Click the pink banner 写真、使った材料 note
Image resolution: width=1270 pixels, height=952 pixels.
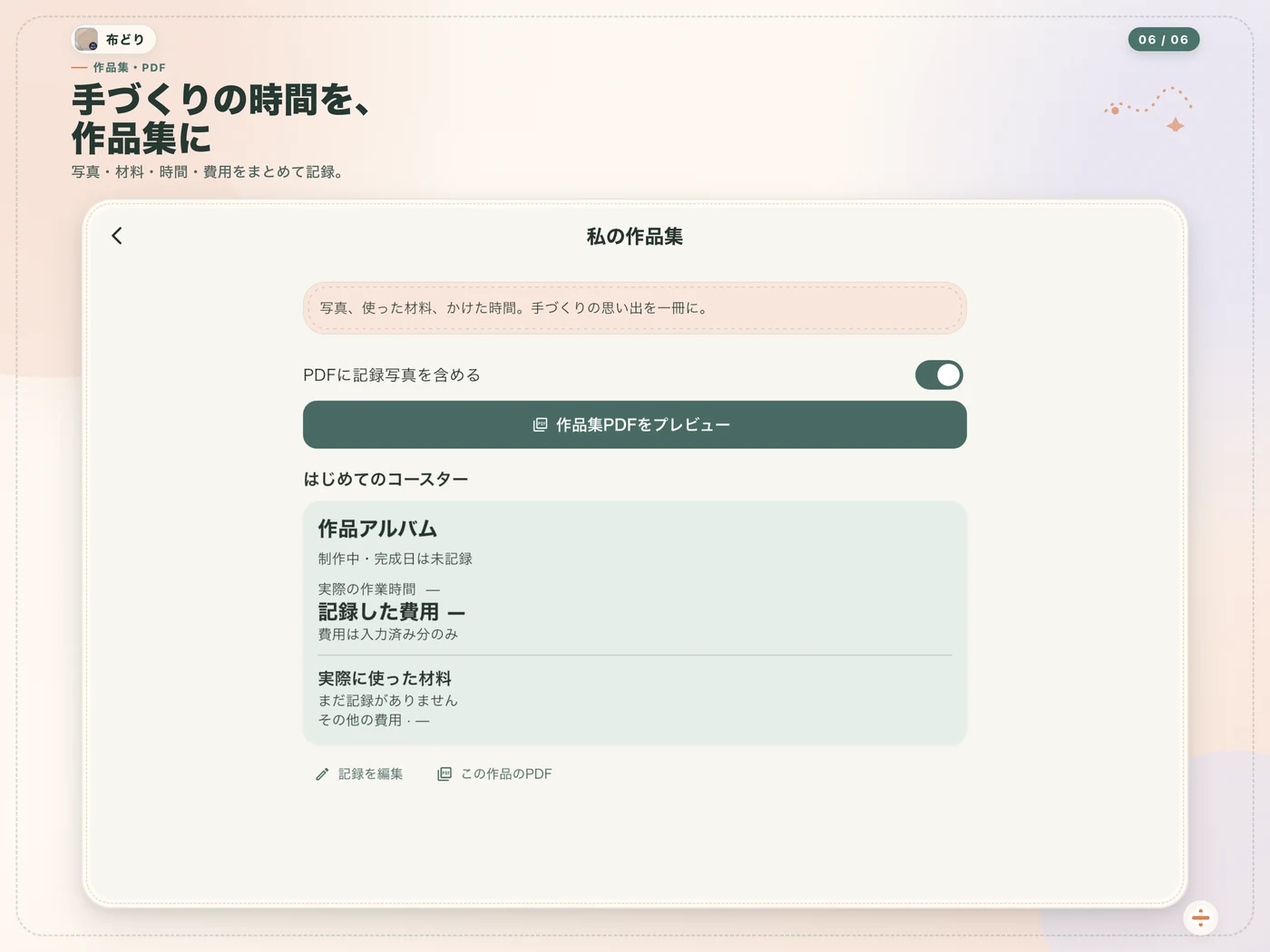point(635,308)
